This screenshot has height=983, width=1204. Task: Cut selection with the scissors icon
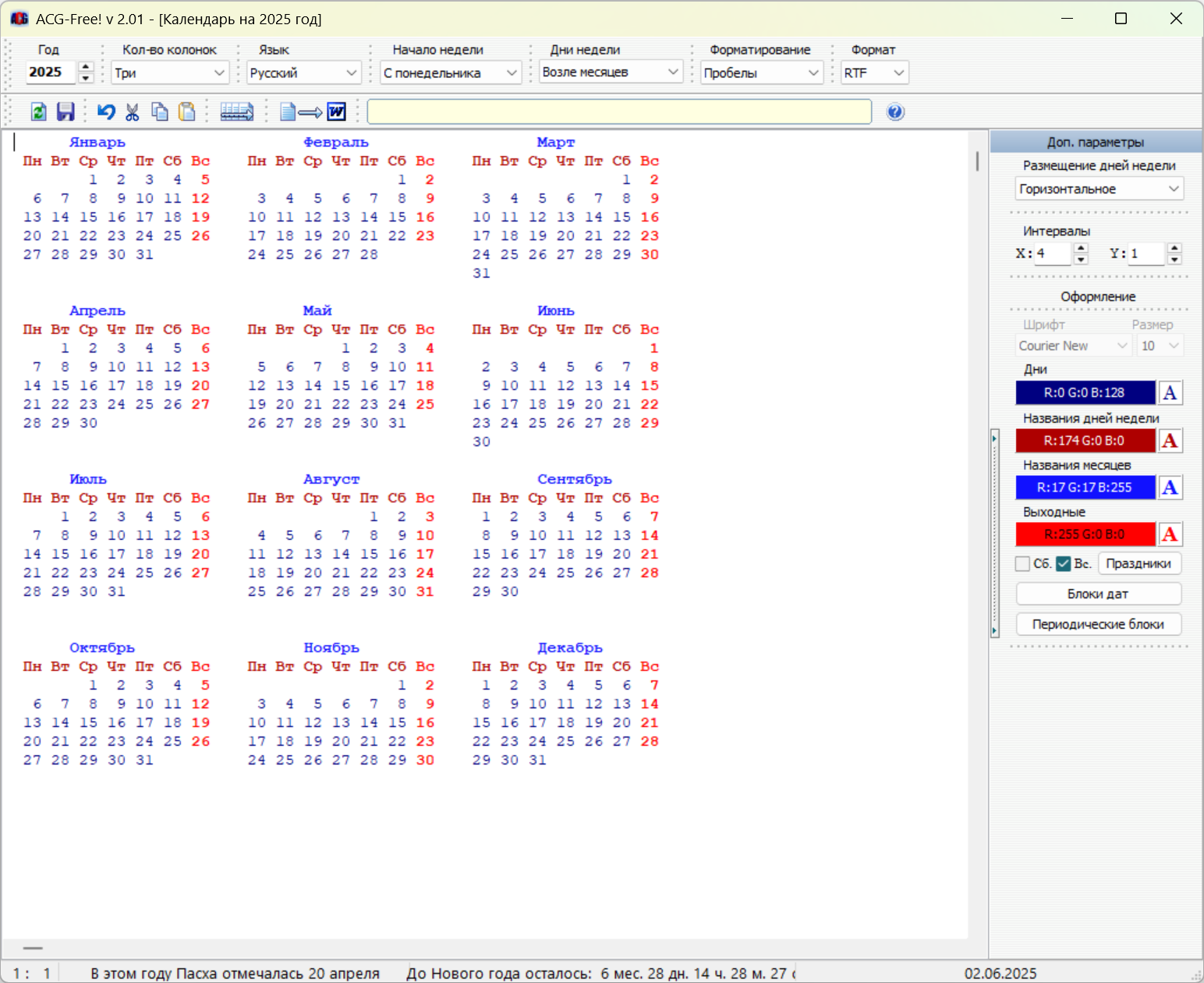[133, 112]
